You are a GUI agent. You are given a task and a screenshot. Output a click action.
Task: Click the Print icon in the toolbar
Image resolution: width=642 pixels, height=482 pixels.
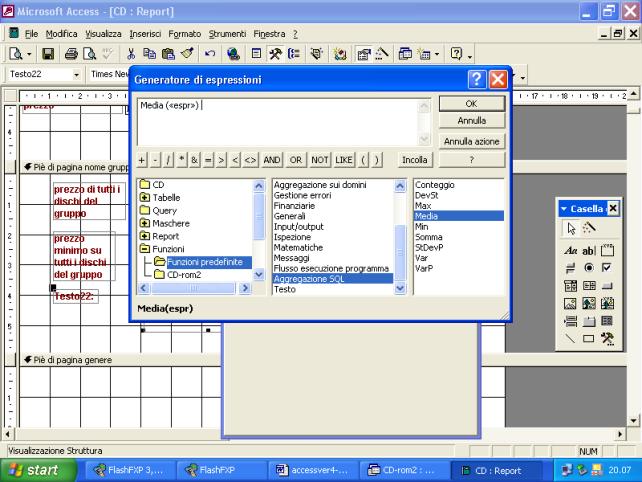click(x=71, y=54)
